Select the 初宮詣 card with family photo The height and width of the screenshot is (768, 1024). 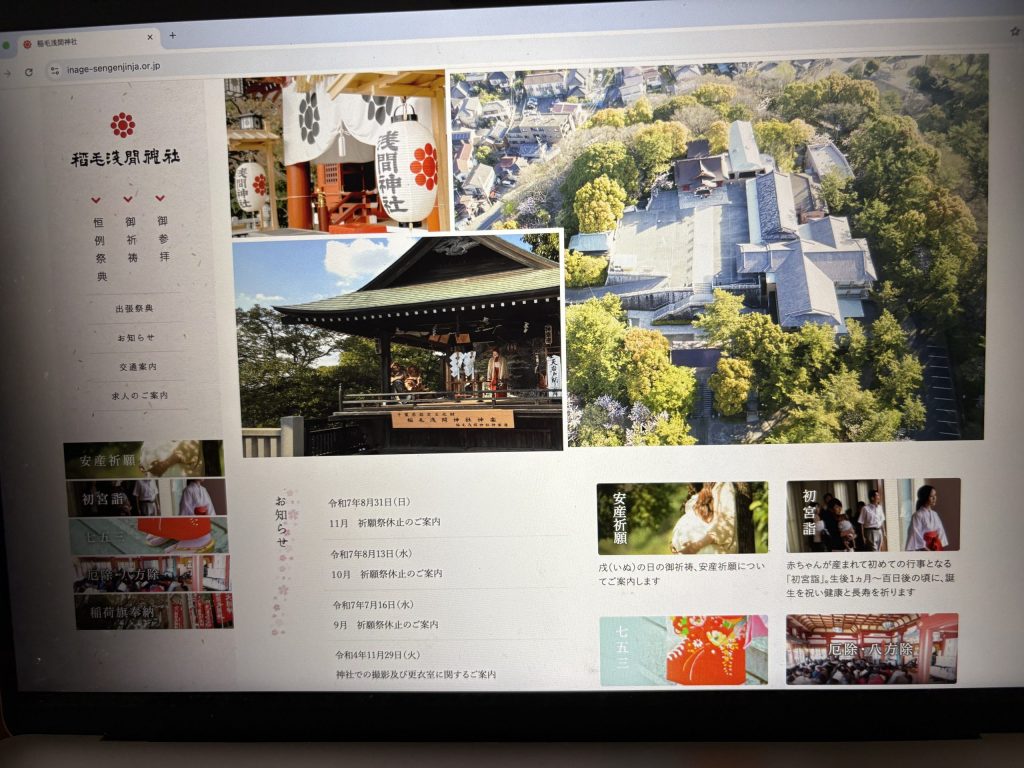pos(872,516)
